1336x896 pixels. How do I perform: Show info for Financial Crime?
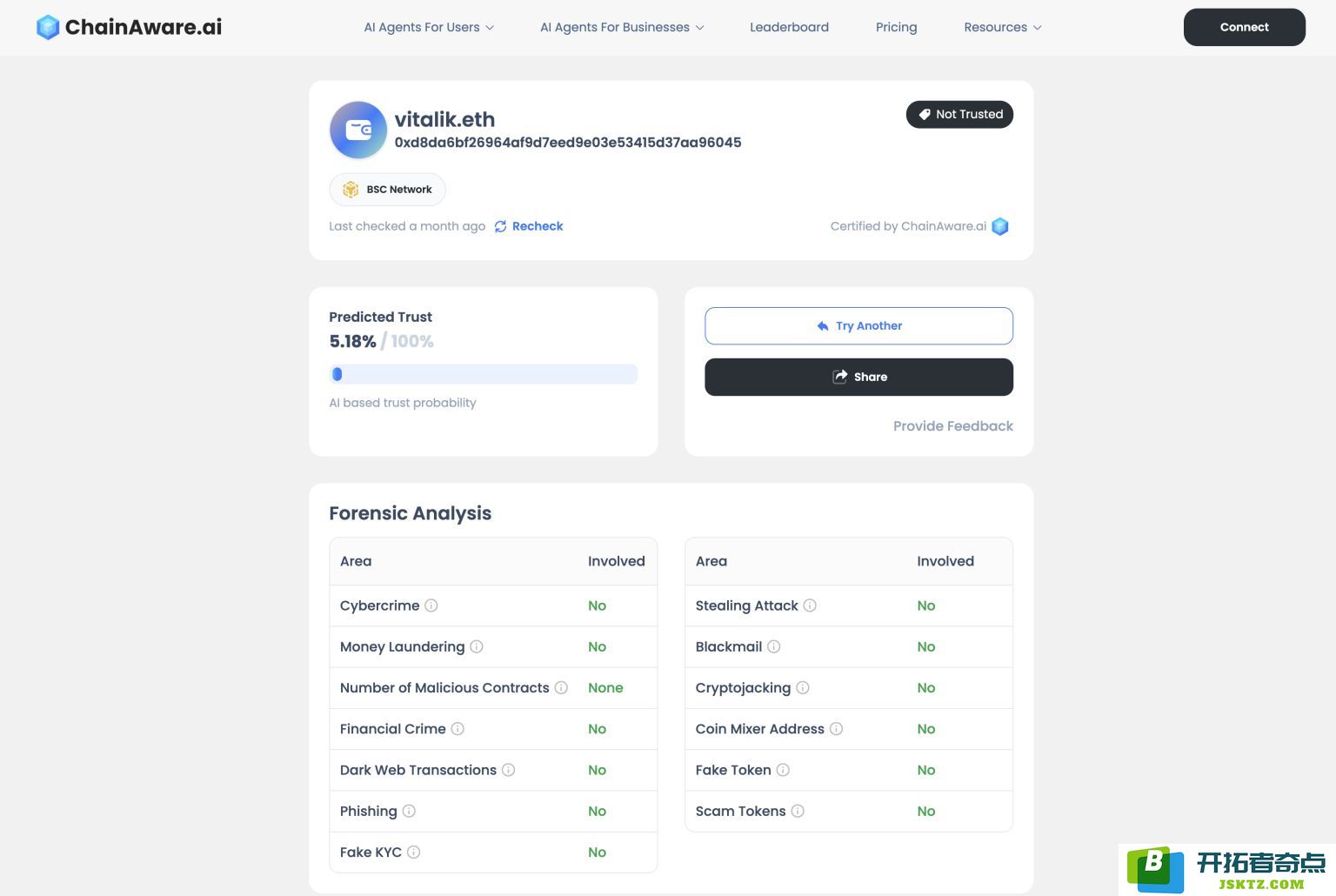[x=458, y=729]
